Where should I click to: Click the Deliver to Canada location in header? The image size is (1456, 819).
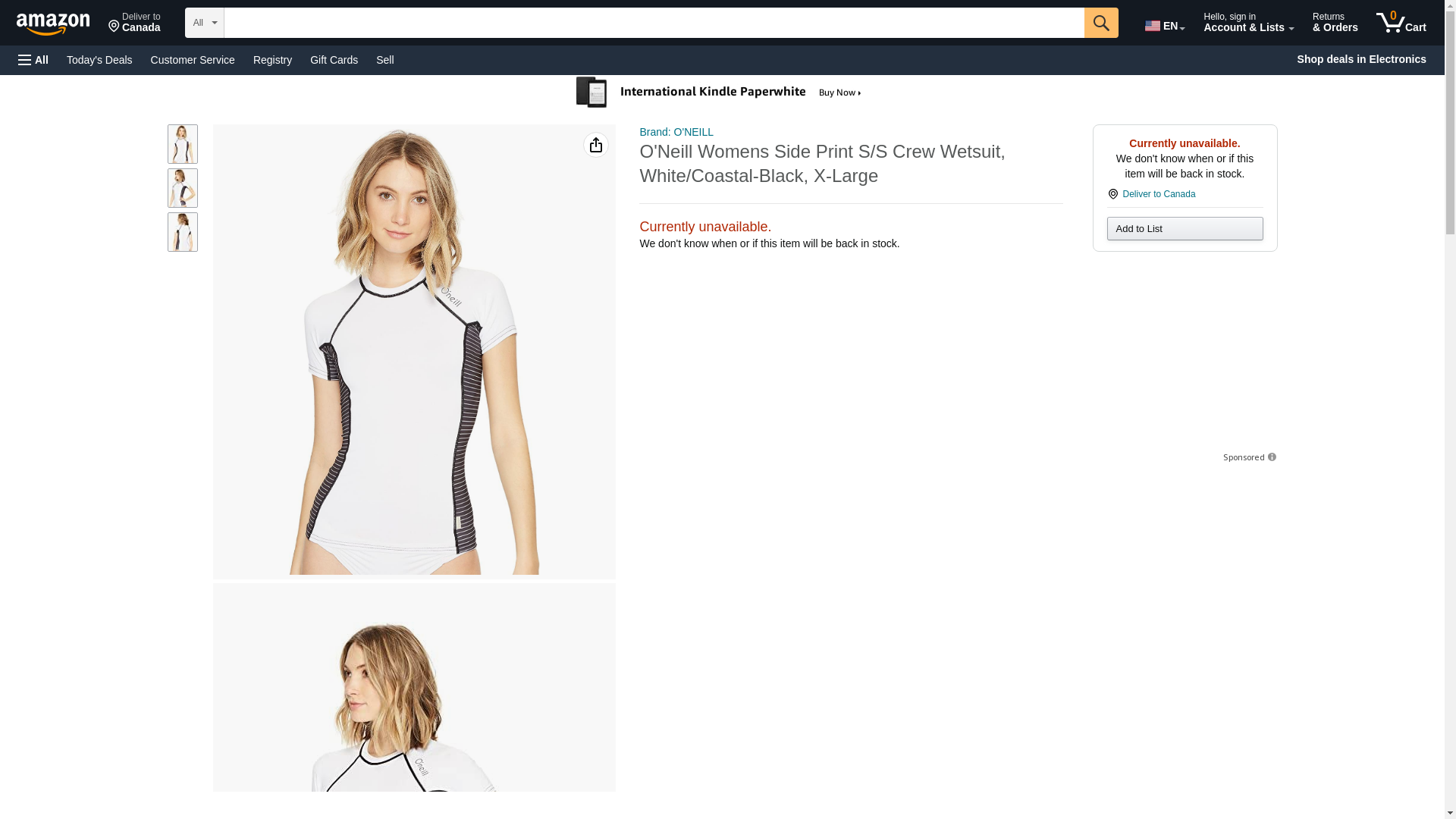[x=134, y=23]
